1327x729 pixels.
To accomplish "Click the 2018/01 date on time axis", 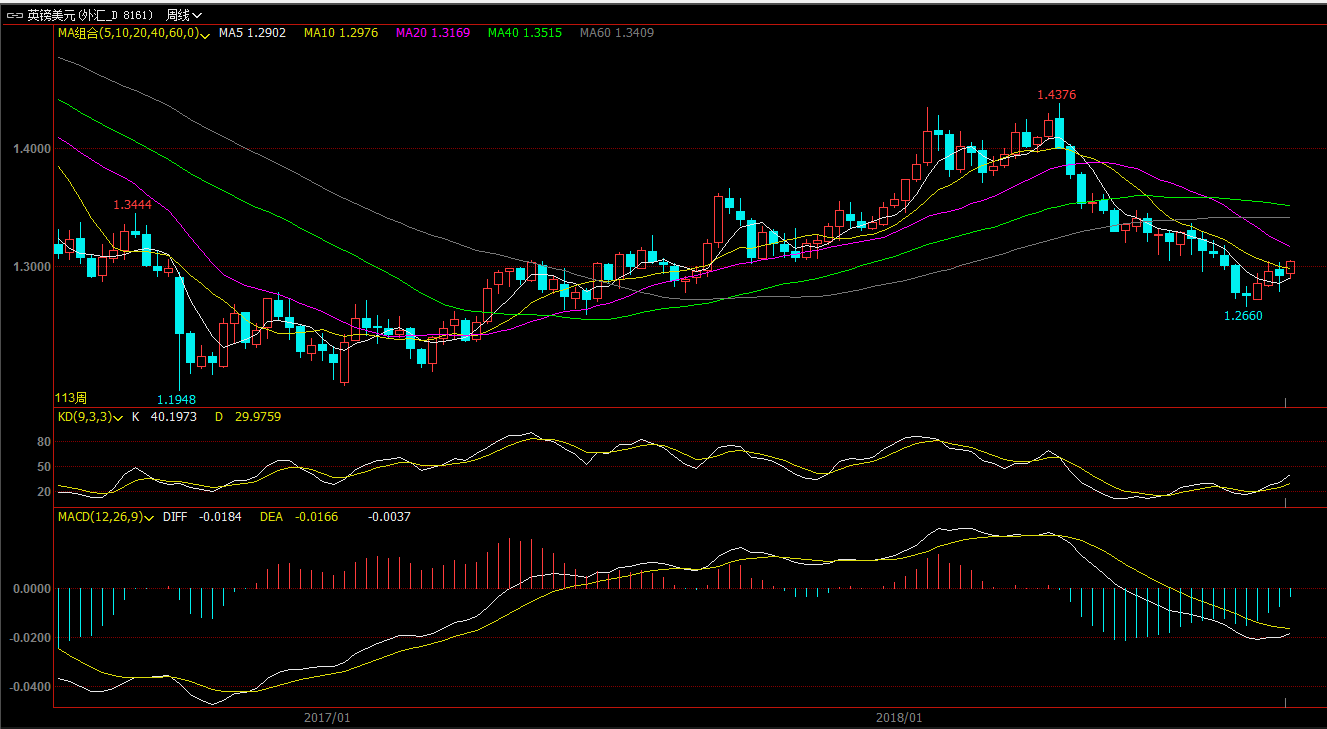I will pos(899,718).
